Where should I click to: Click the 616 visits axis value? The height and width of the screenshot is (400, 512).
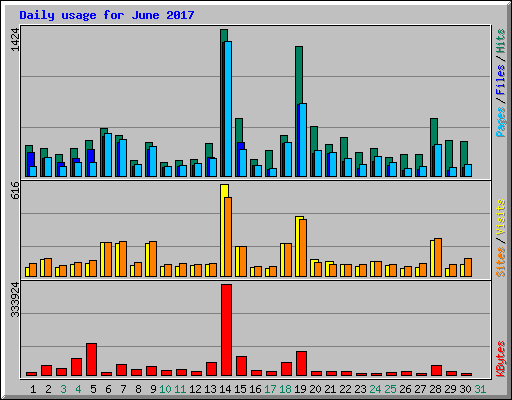pos(15,190)
